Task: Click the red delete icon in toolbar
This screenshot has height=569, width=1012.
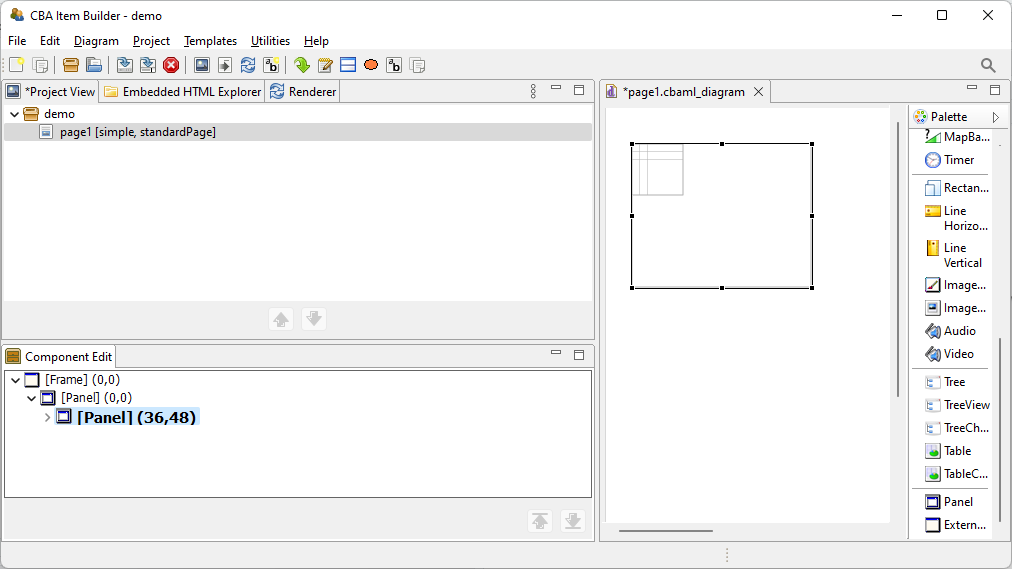Action: click(171, 65)
